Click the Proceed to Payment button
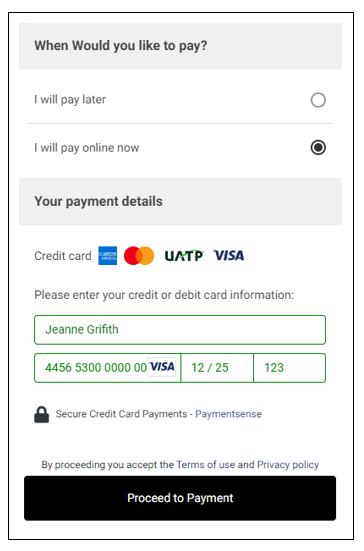 click(180, 498)
